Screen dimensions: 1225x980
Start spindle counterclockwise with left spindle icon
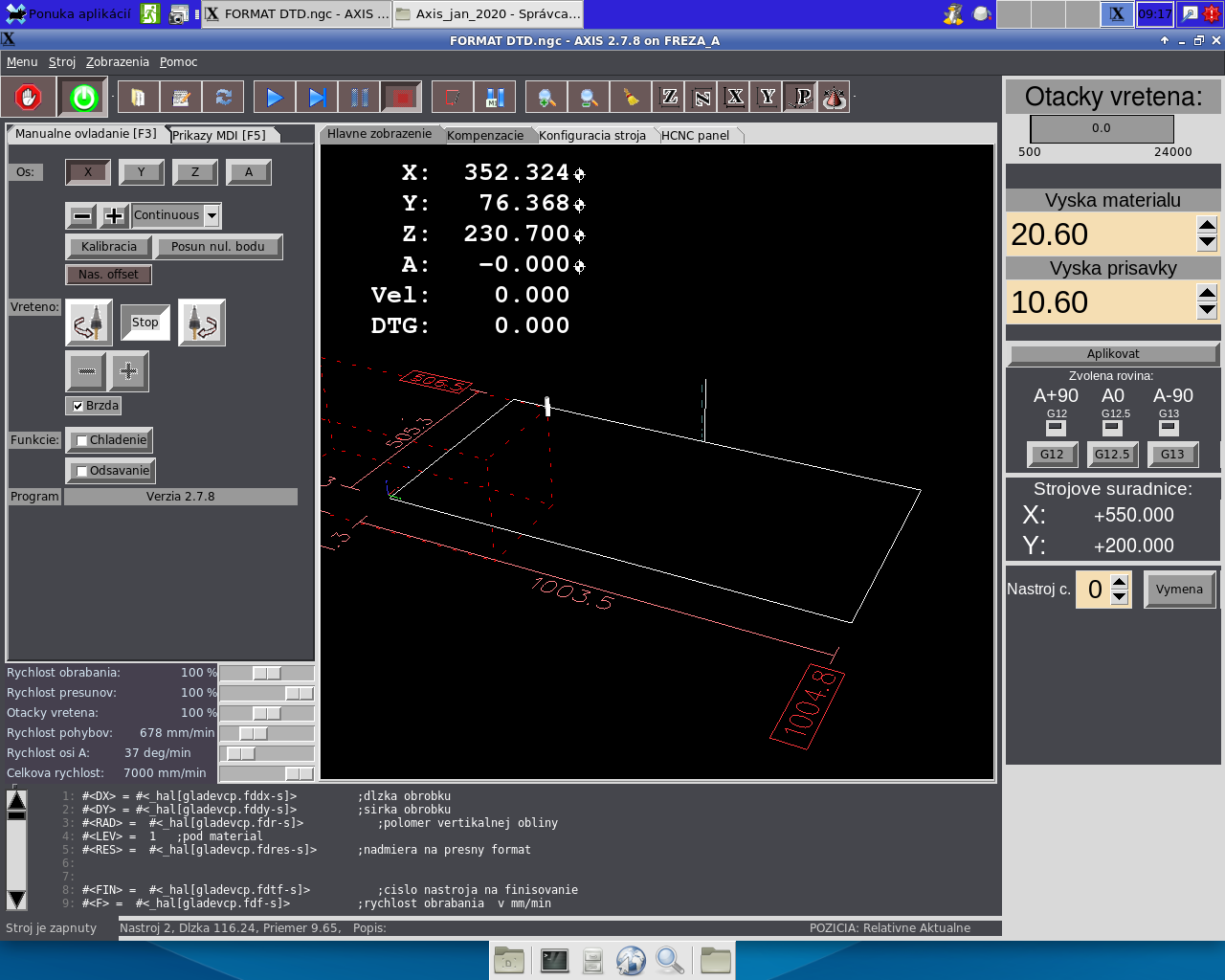click(89, 323)
